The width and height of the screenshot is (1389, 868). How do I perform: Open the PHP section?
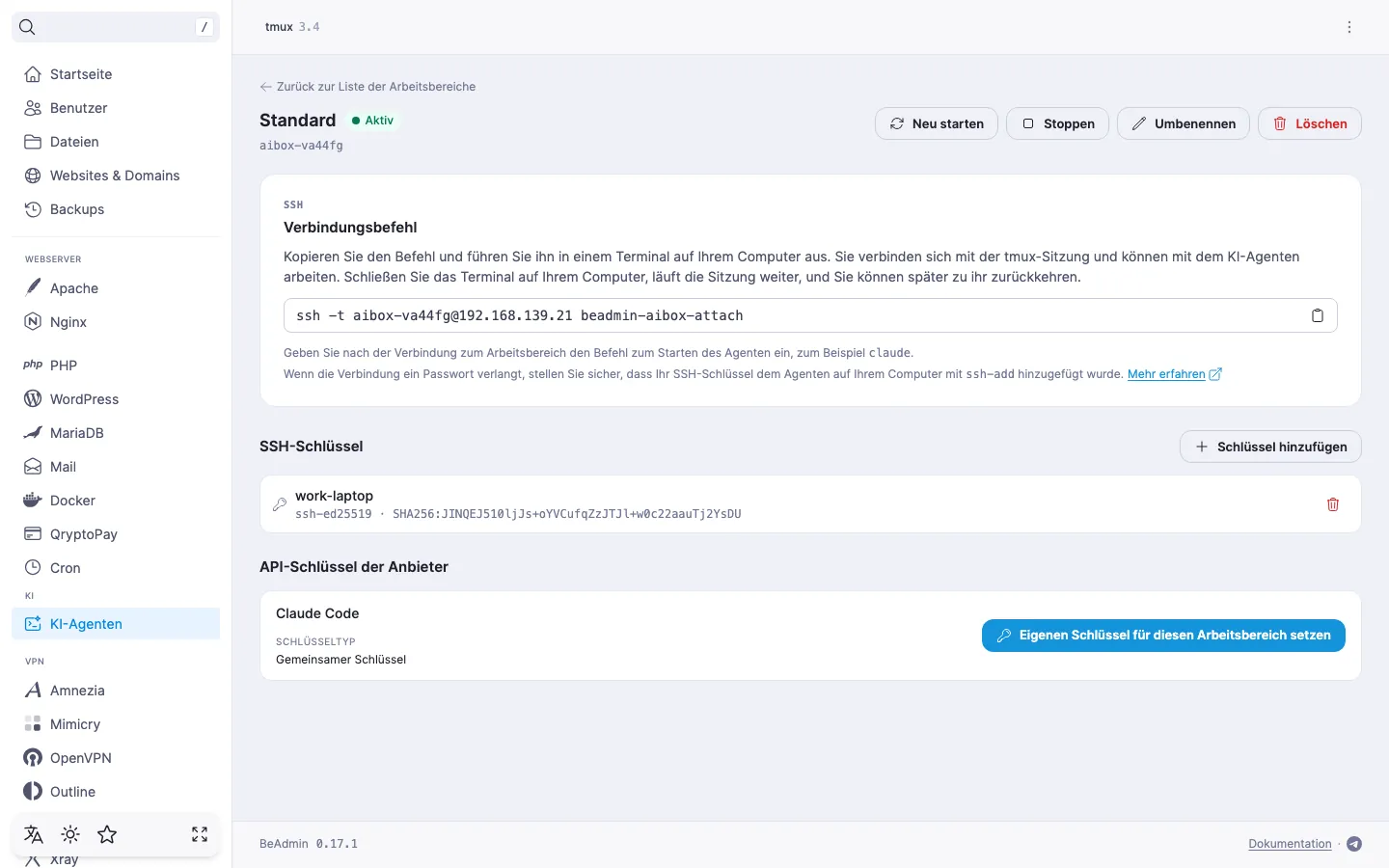(x=116, y=366)
